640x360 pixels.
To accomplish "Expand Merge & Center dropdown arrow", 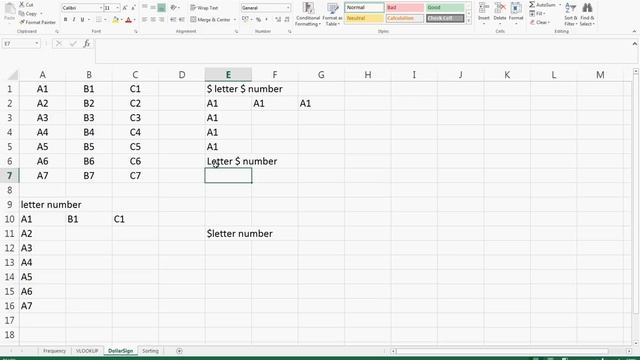I will pos(235,20).
